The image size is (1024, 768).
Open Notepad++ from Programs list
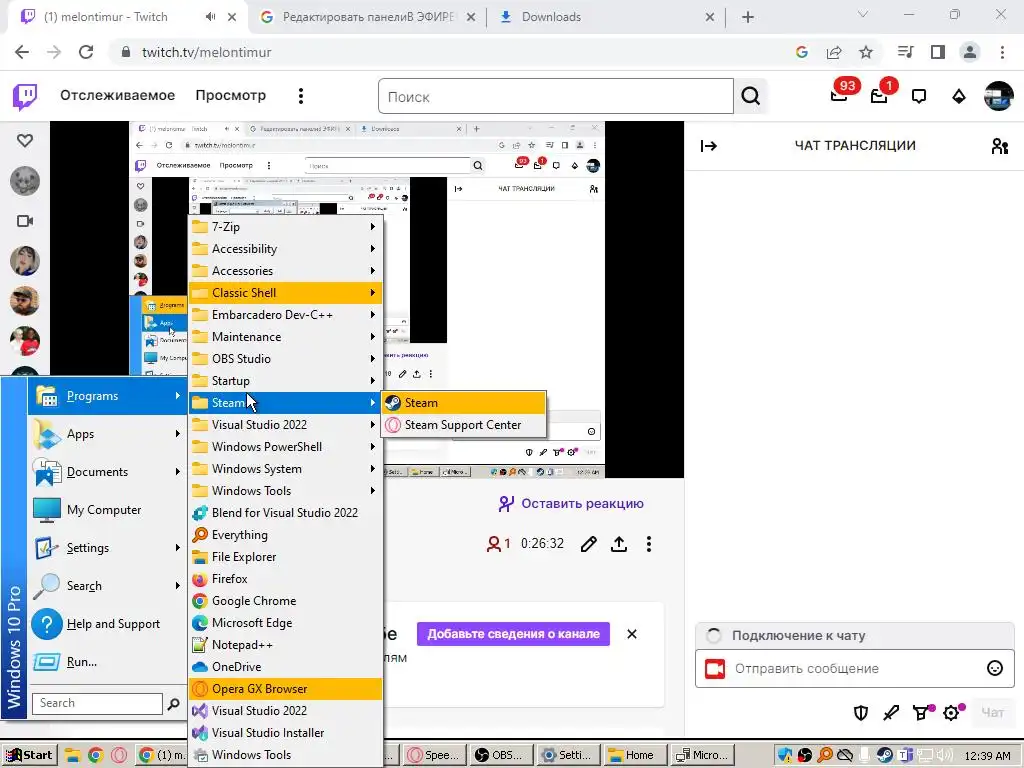pyautogui.click(x=285, y=645)
